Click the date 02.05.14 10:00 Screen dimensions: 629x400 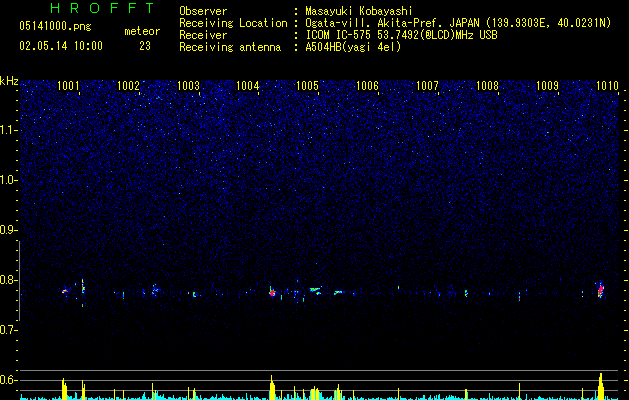point(61,46)
